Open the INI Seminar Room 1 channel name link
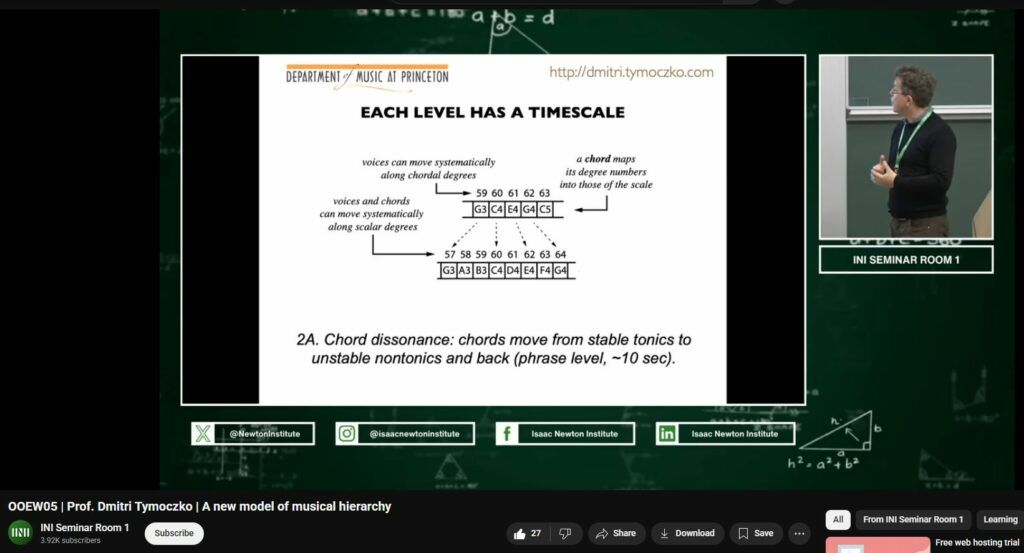Image resolution: width=1024 pixels, height=553 pixels. (85, 527)
